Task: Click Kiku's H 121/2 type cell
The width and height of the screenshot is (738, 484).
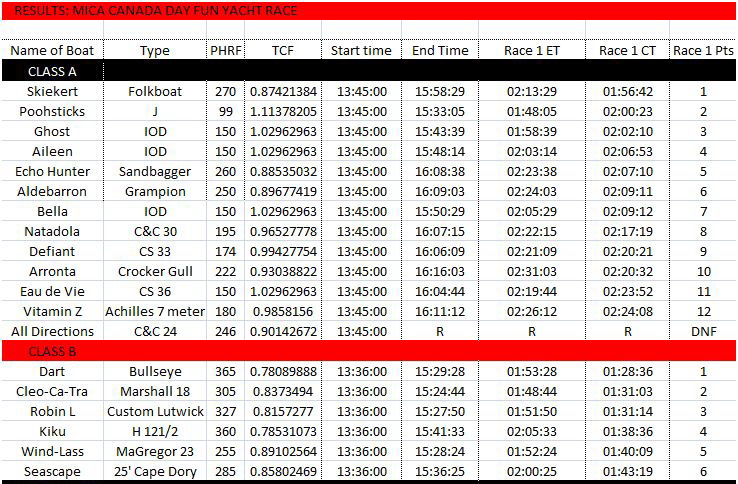Action: (x=155, y=431)
